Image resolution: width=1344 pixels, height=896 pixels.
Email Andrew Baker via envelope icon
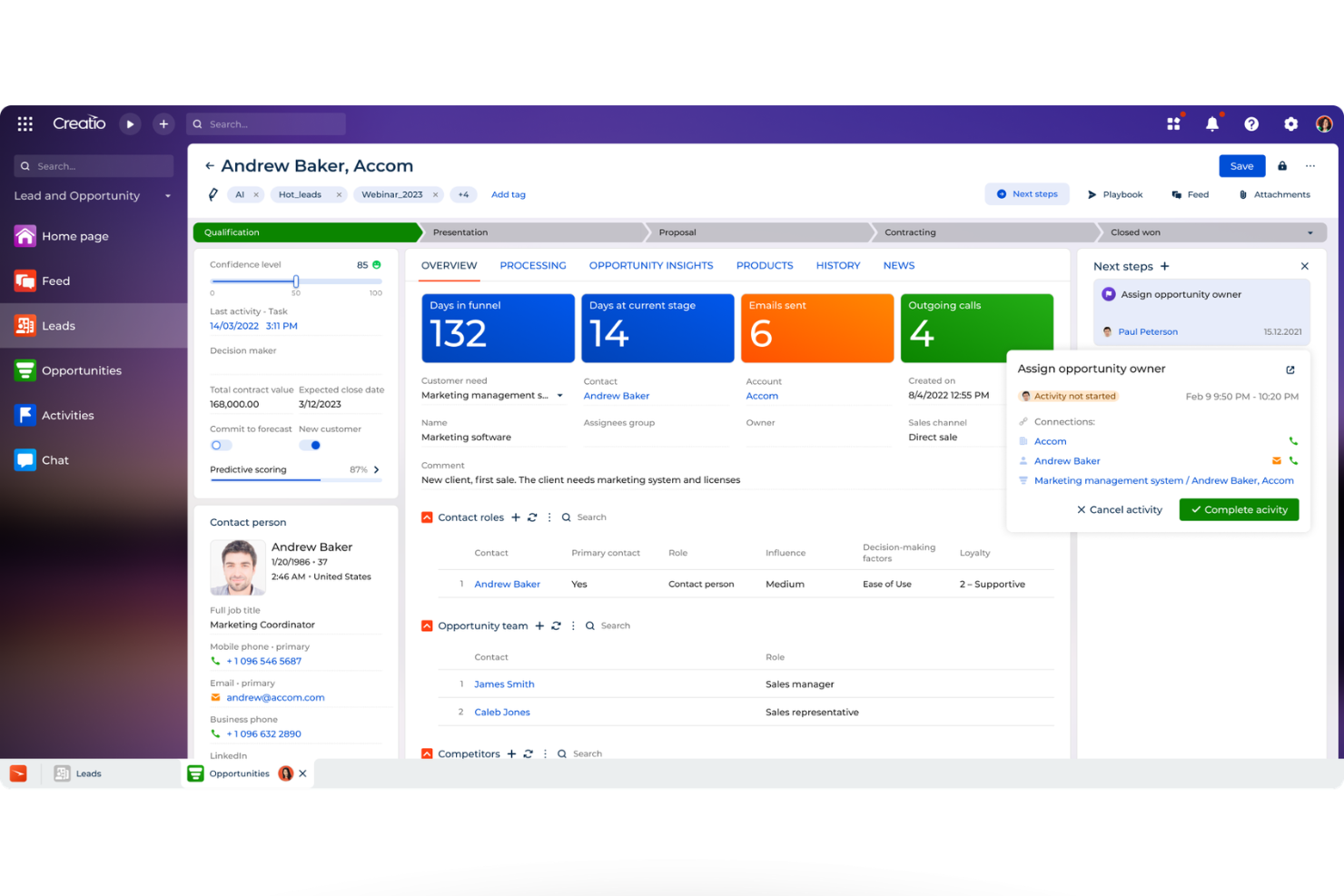(1276, 461)
